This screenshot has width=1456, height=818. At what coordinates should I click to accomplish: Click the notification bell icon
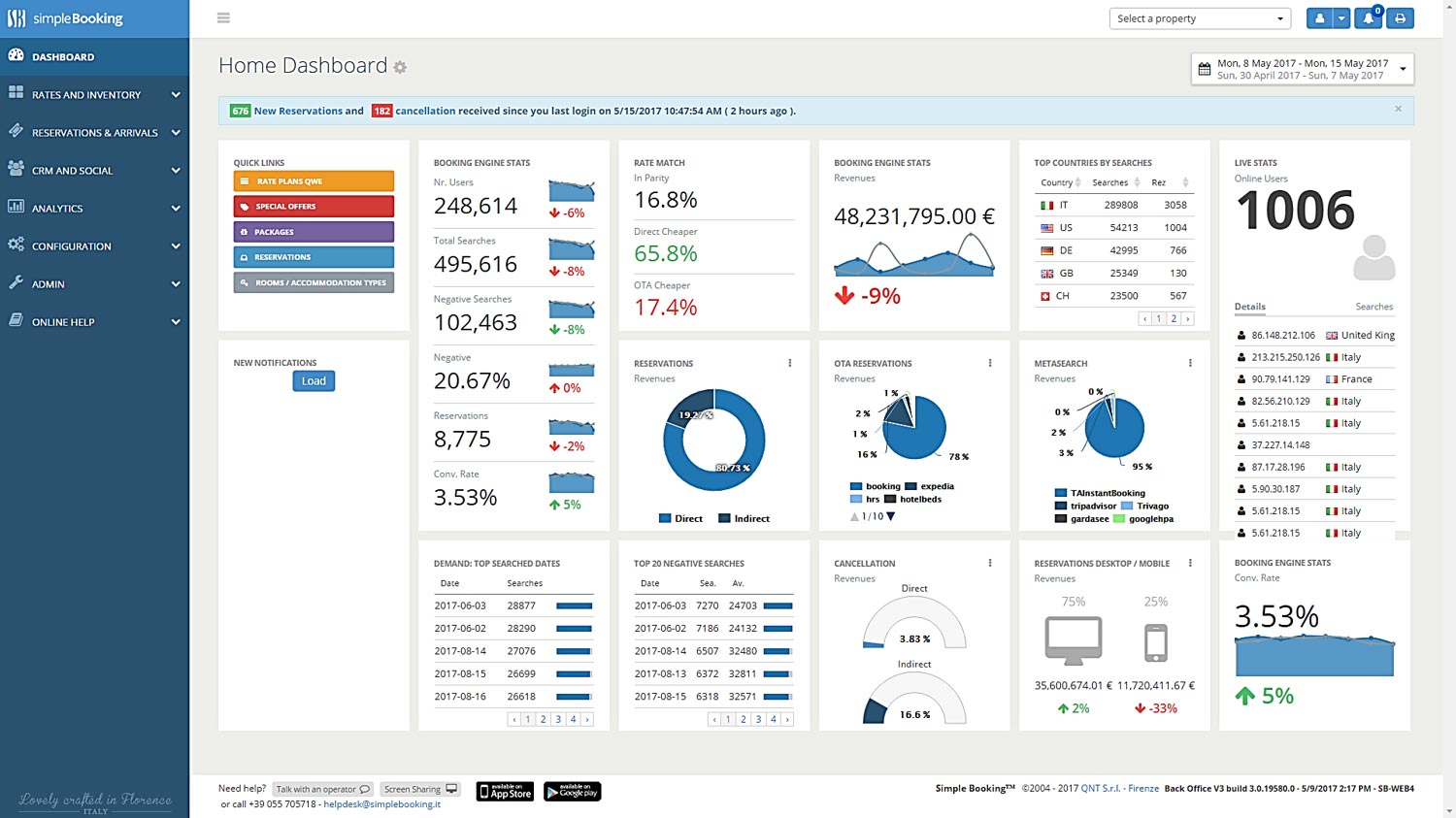pyautogui.click(x=1368, y=17)
